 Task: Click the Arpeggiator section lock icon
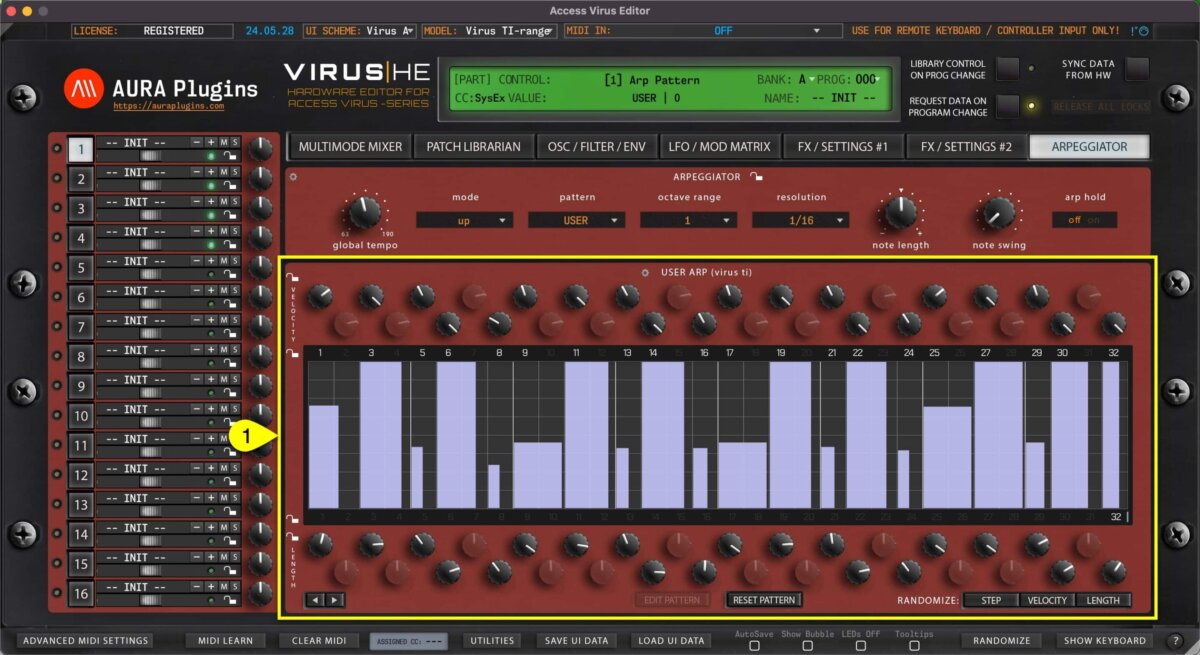tap(757, 177)
